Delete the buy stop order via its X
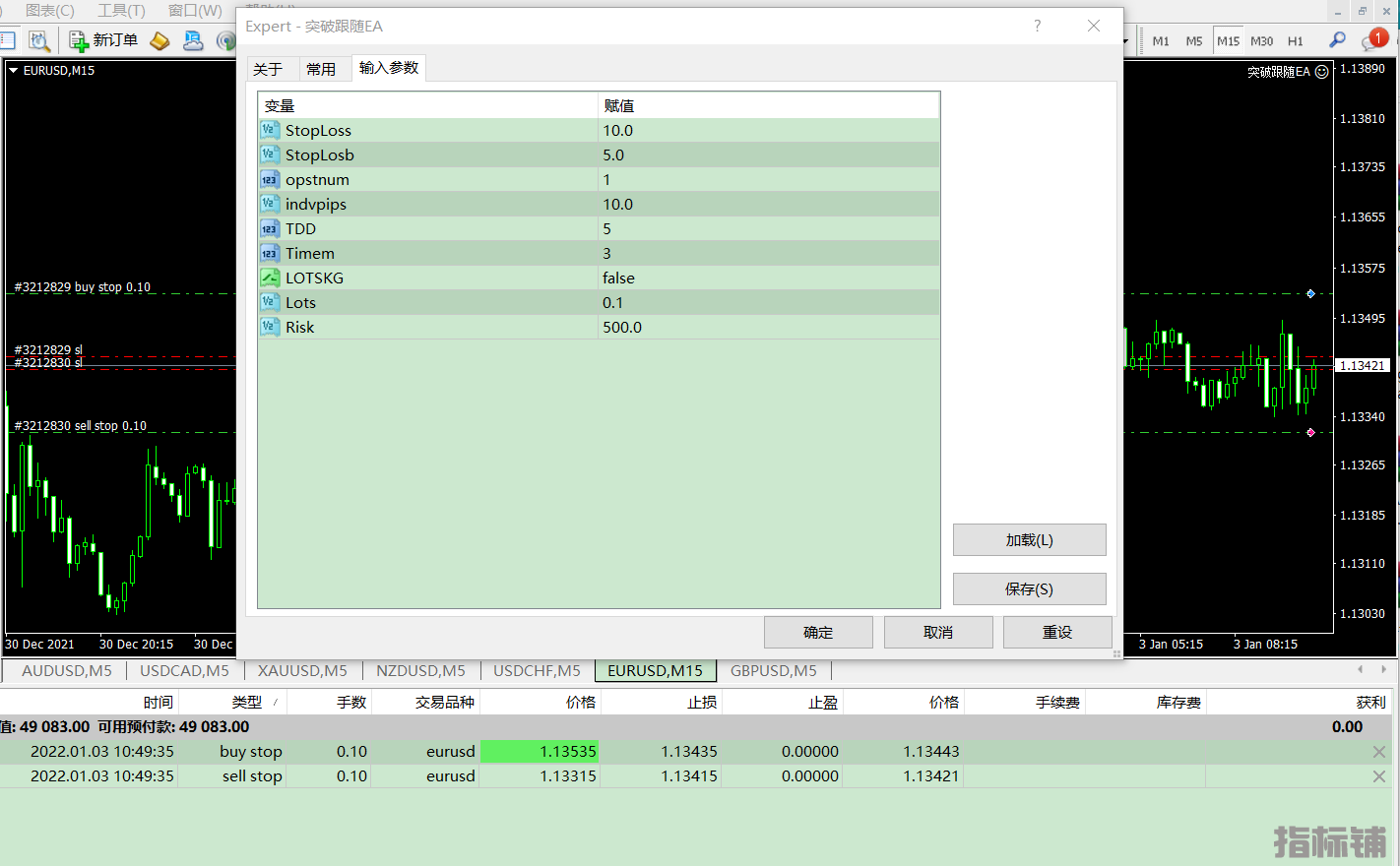This screenshot has height=866, width=1400. 1379,752
